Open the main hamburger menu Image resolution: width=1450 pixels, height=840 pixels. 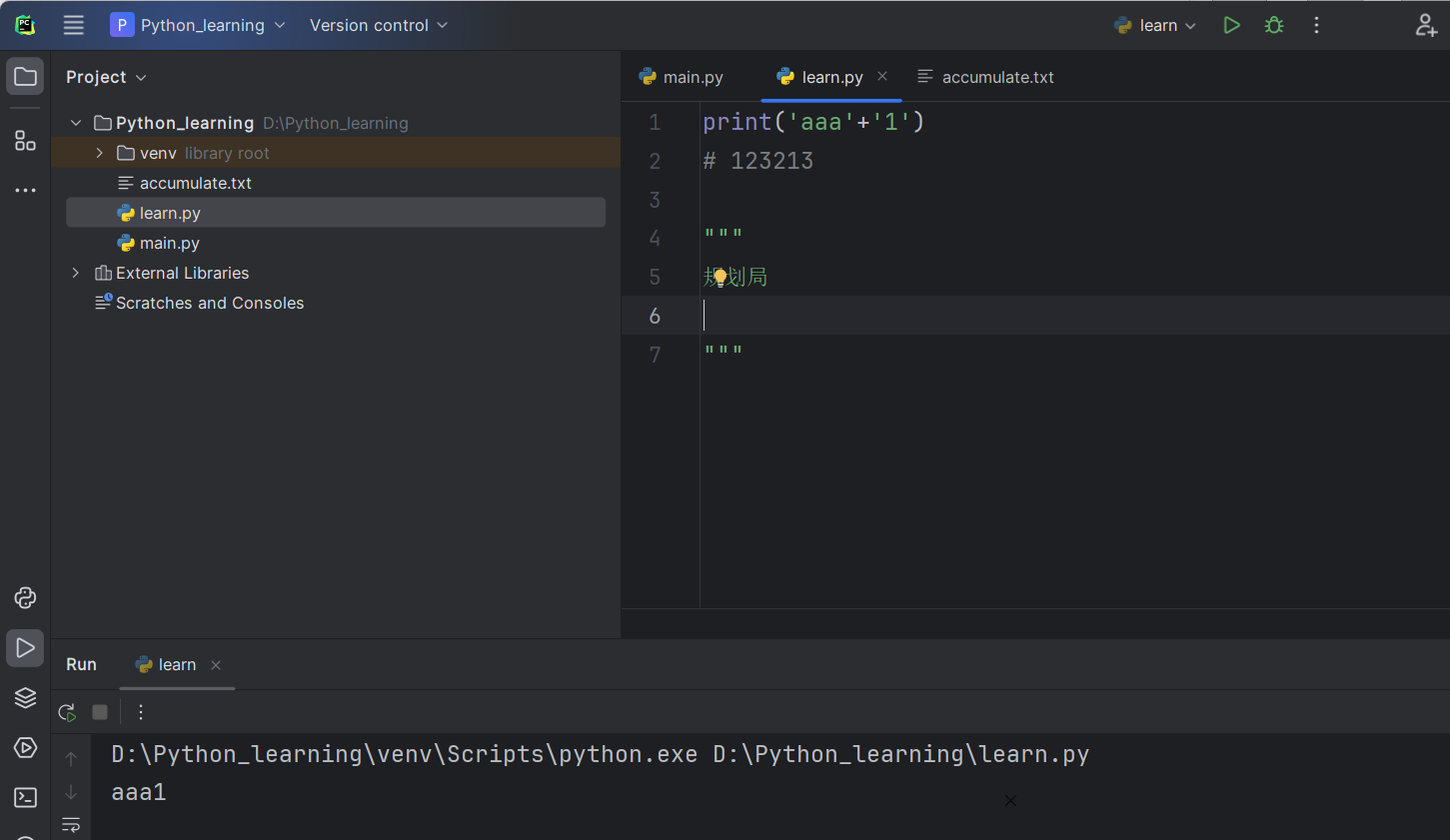click(74, 25)
